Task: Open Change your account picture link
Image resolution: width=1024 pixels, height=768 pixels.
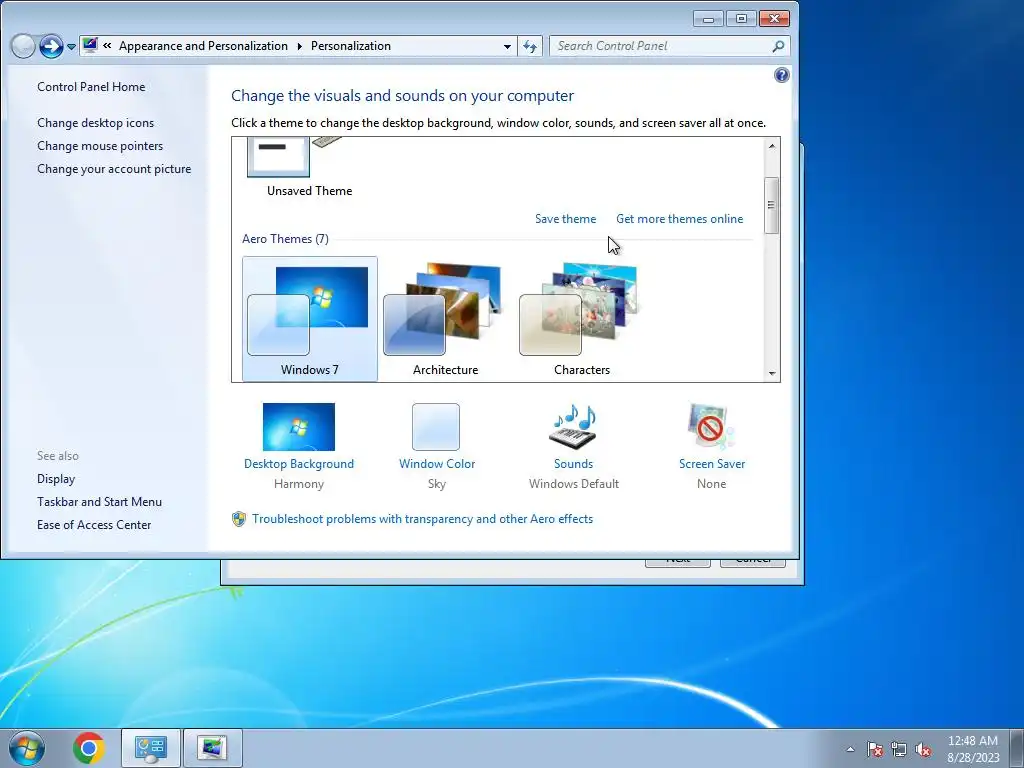Action: click(114, 168)
